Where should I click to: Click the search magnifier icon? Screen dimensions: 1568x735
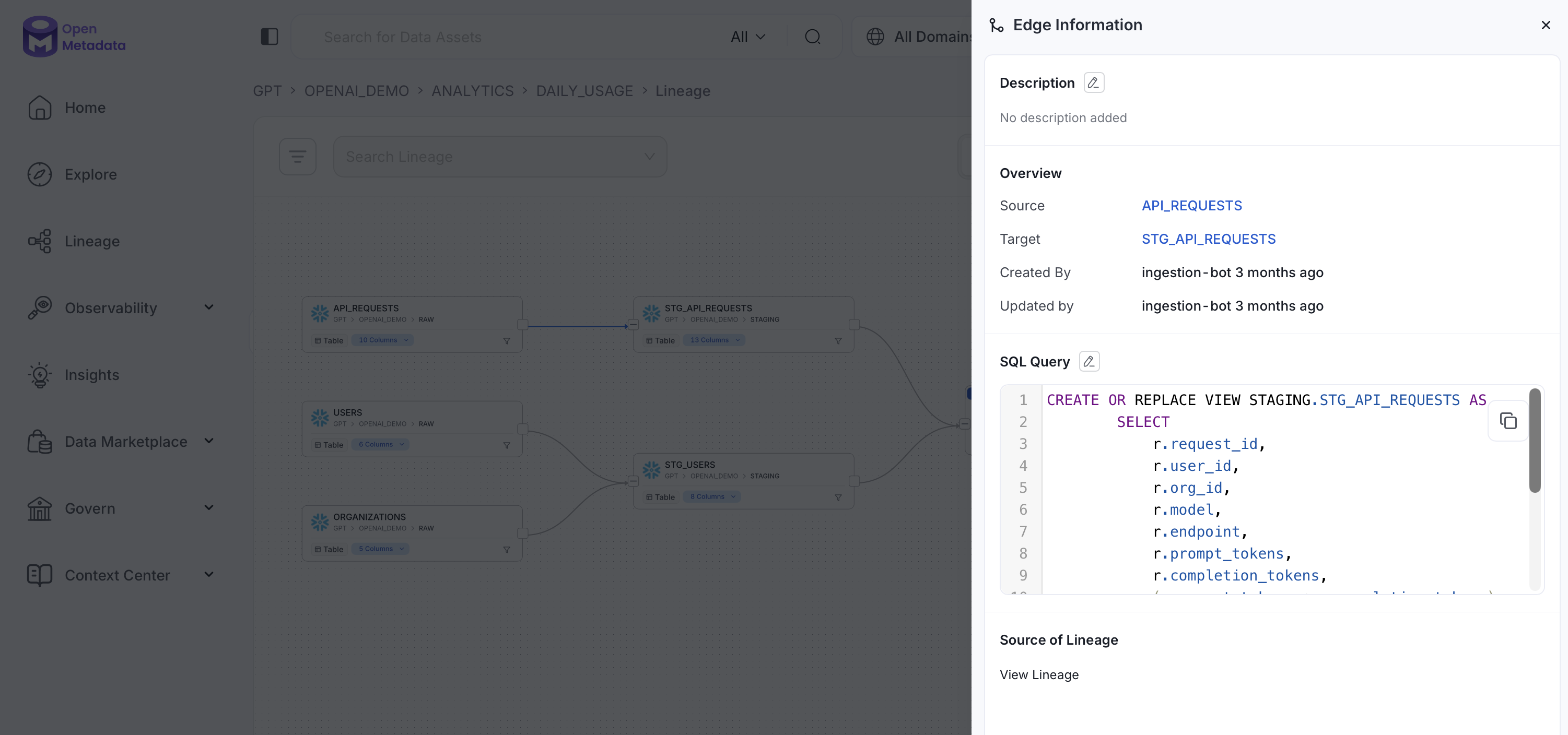point(812,37)
